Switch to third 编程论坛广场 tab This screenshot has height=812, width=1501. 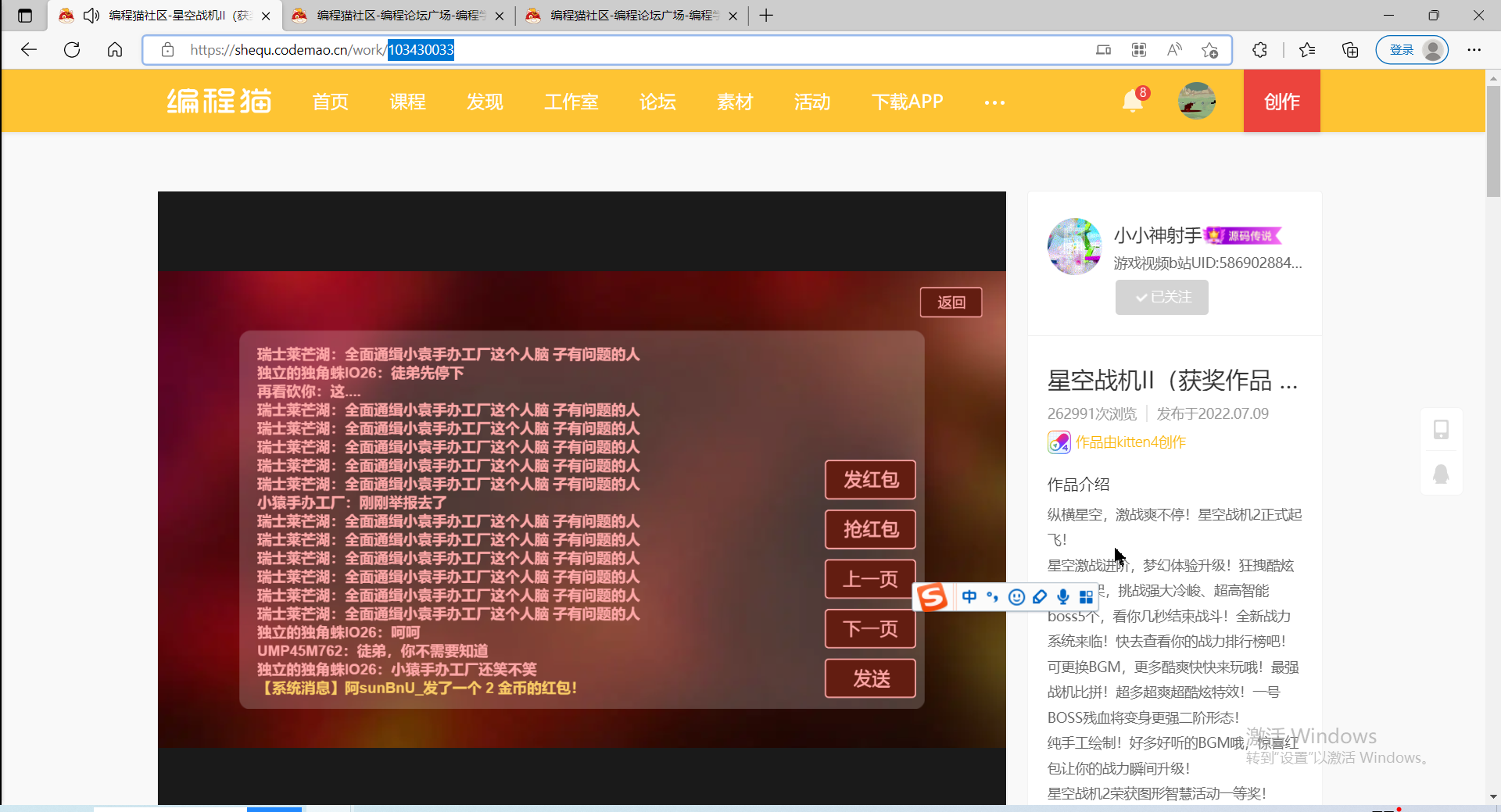click(x=632, y=16)
